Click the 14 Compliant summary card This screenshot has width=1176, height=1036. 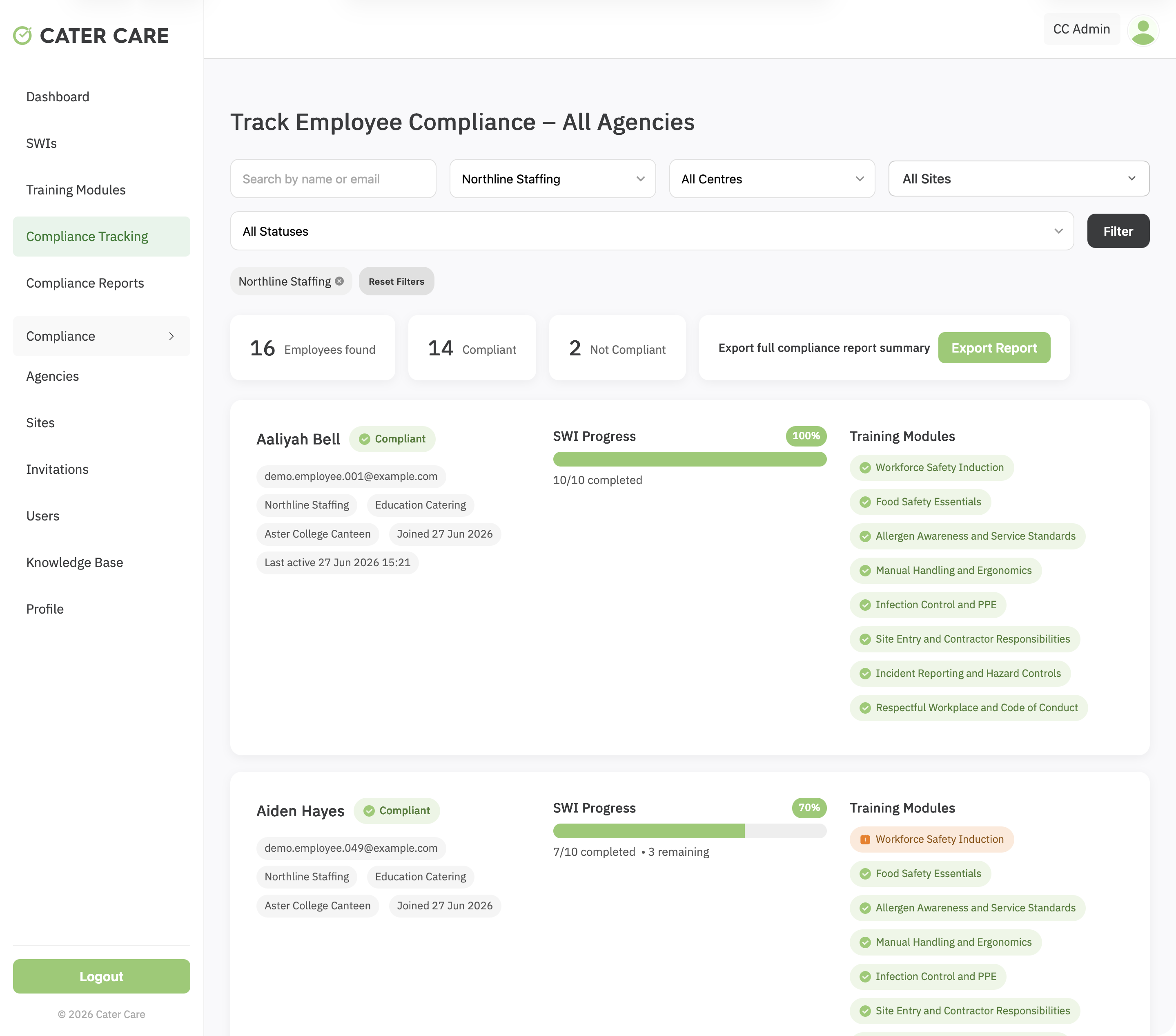[472, 348]
